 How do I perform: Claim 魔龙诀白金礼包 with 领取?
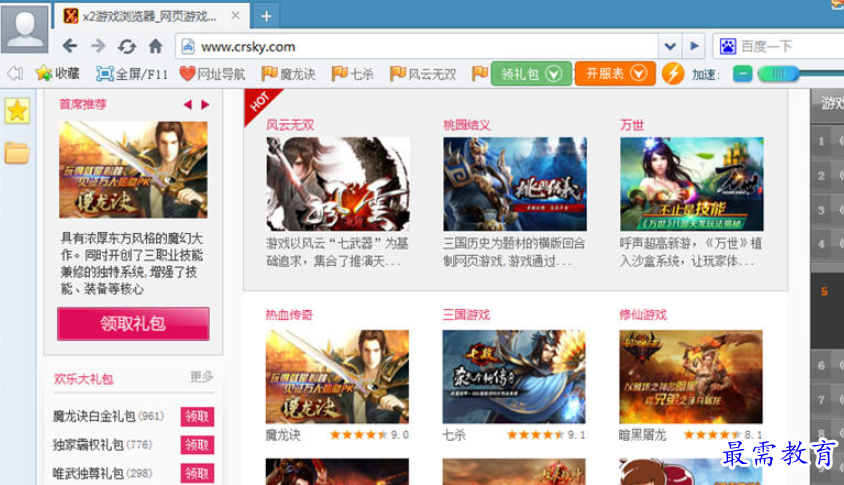197,416
